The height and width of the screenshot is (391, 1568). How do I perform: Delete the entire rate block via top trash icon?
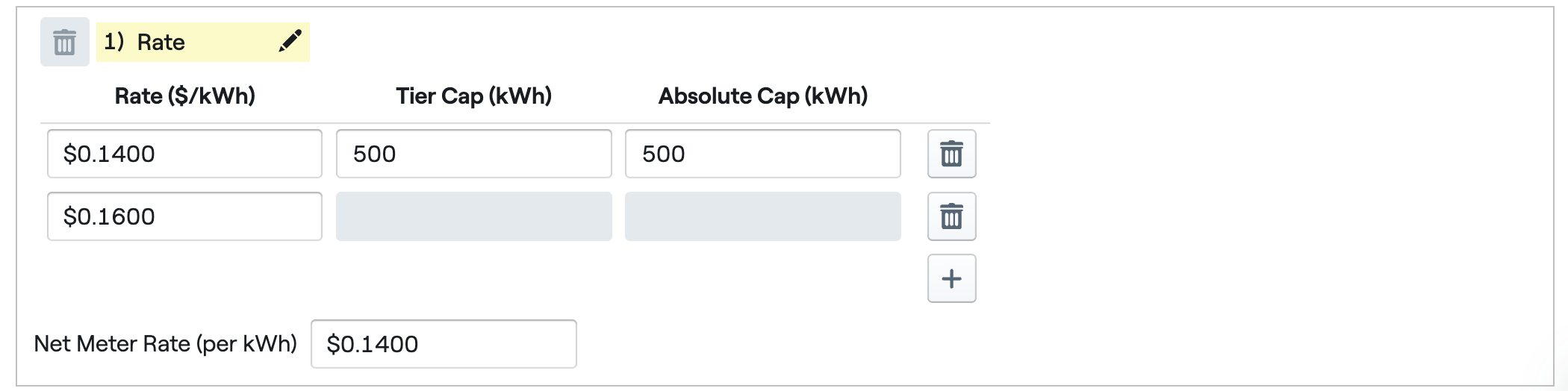click(x=64, y=42)
